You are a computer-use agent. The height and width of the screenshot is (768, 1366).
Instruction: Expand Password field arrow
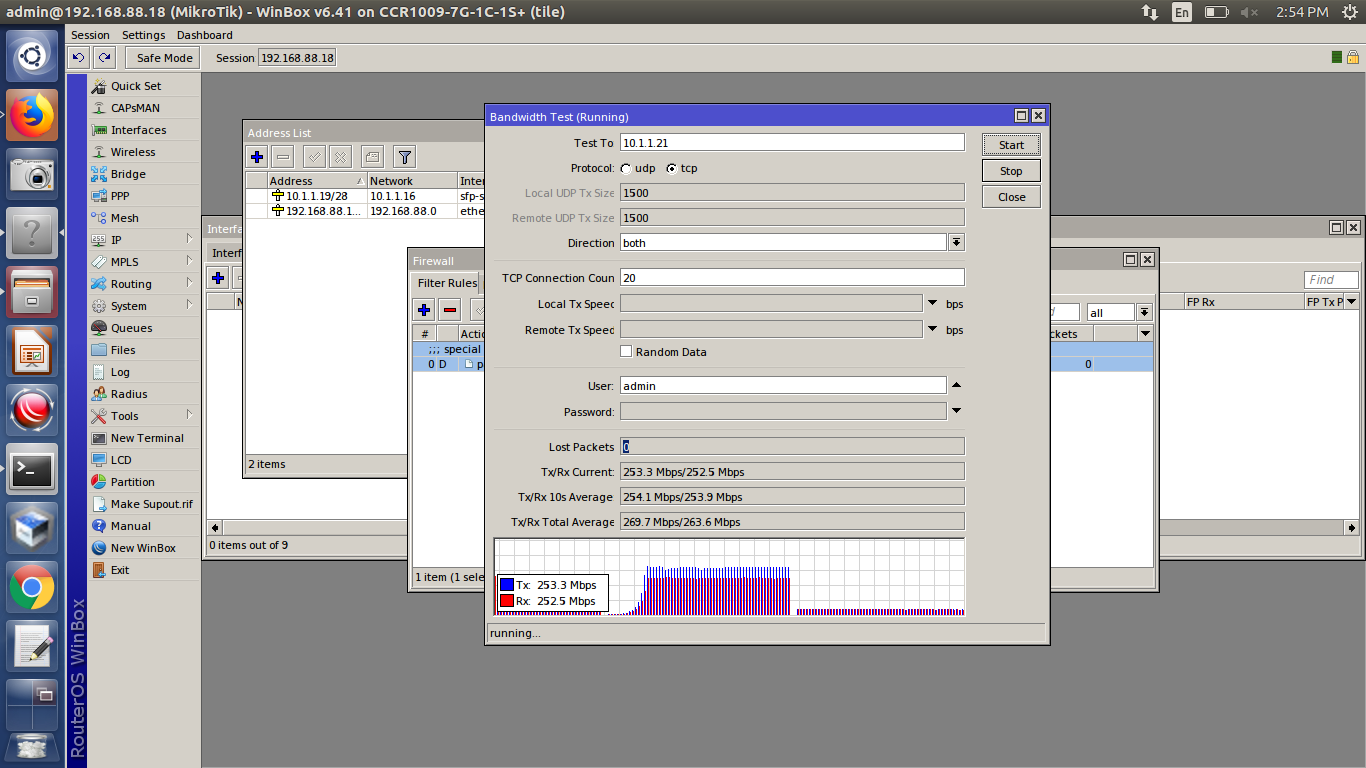coord(956,411)
